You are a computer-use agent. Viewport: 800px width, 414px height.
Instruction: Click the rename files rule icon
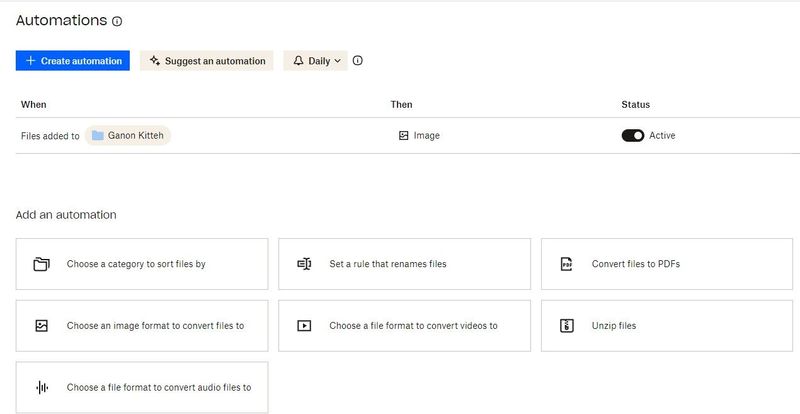click(x=304, y=264)
